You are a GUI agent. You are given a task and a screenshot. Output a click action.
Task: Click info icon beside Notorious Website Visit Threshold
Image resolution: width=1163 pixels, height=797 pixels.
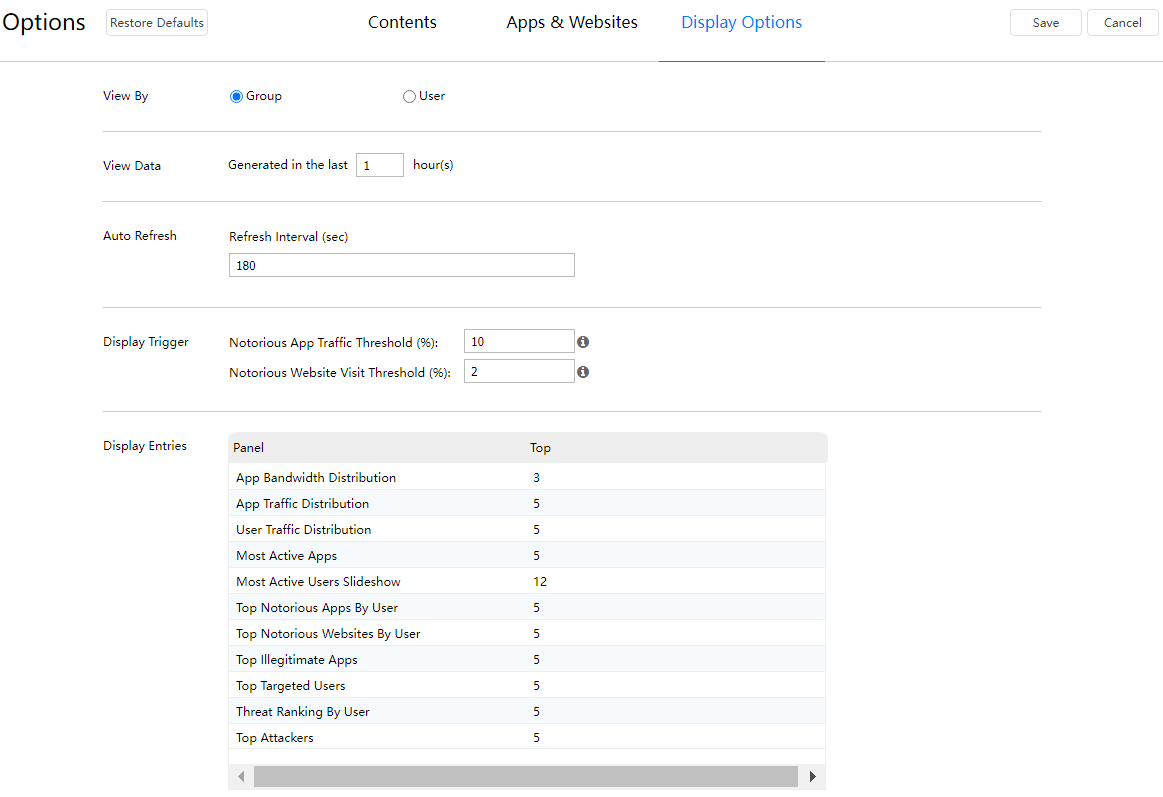tap(583, 372)
